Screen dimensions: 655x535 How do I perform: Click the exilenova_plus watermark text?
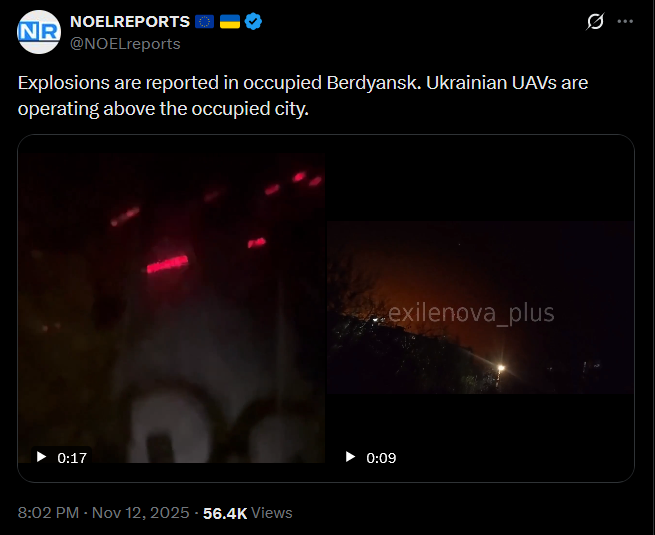coord(471,313)
